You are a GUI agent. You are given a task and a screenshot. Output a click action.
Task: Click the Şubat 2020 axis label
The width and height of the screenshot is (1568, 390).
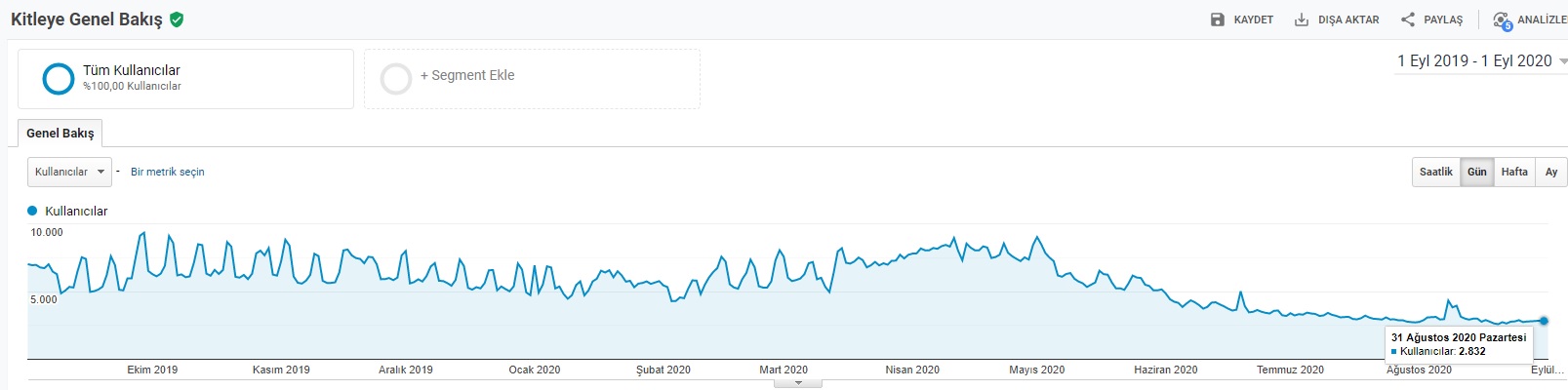[663, 370]
